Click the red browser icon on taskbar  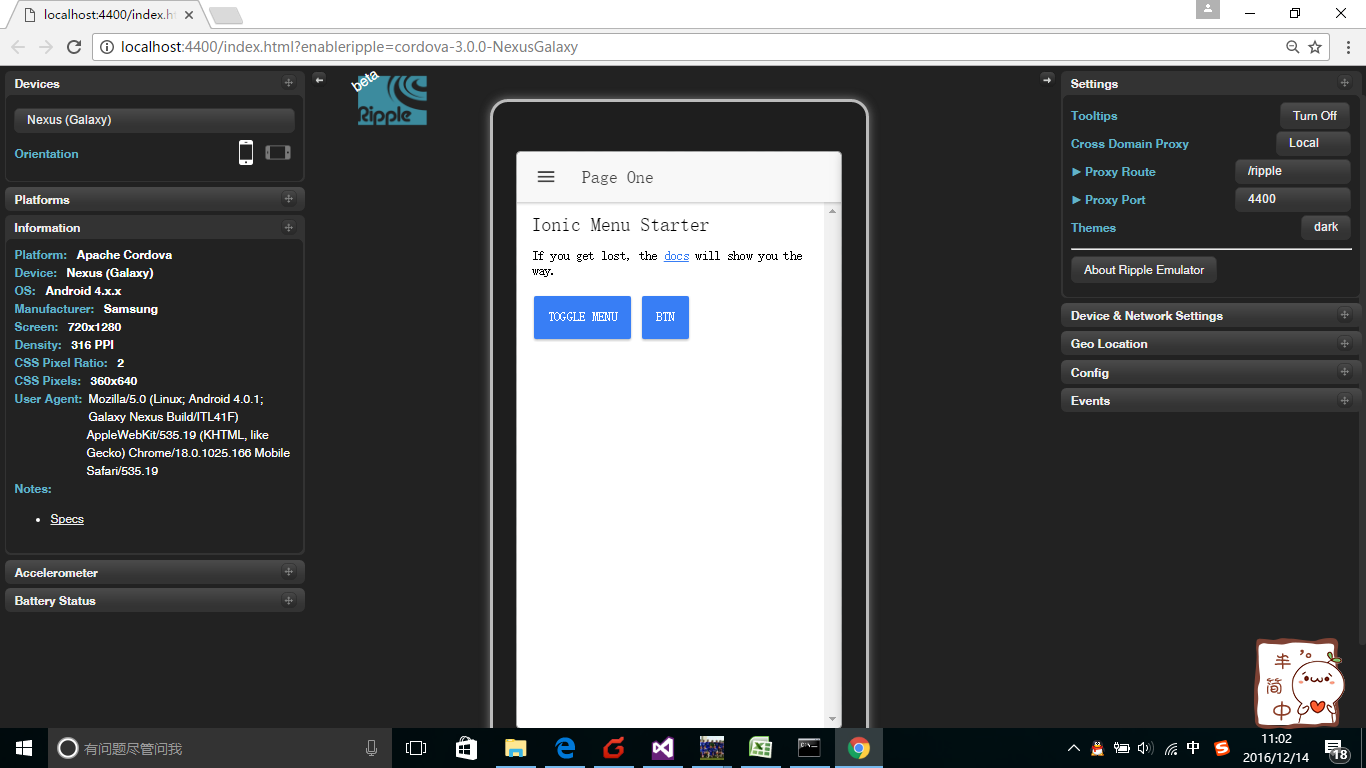click(613, 748)
